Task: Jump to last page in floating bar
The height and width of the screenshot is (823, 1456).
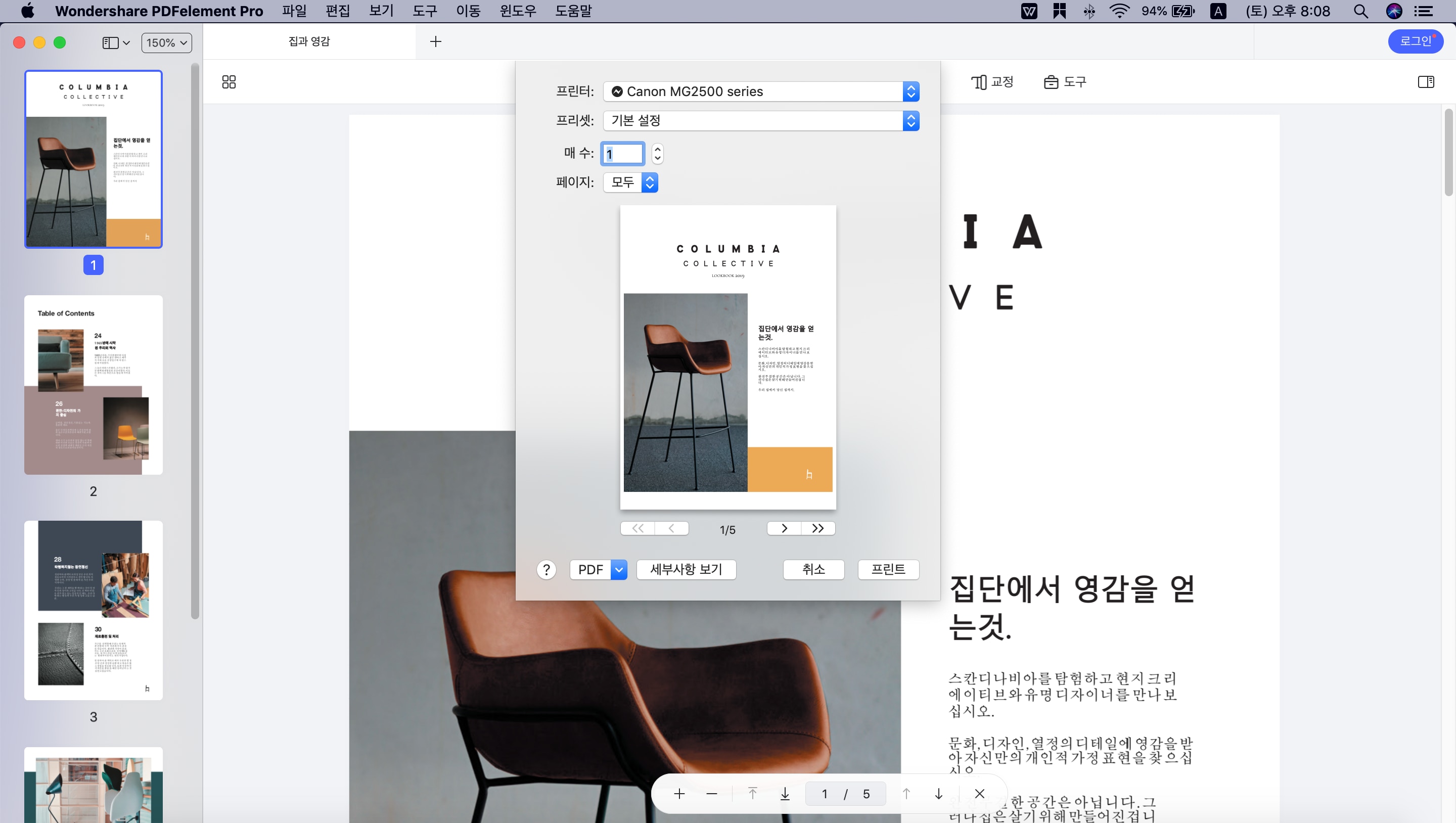Action: pyautogui.click(x=785, y=794)
